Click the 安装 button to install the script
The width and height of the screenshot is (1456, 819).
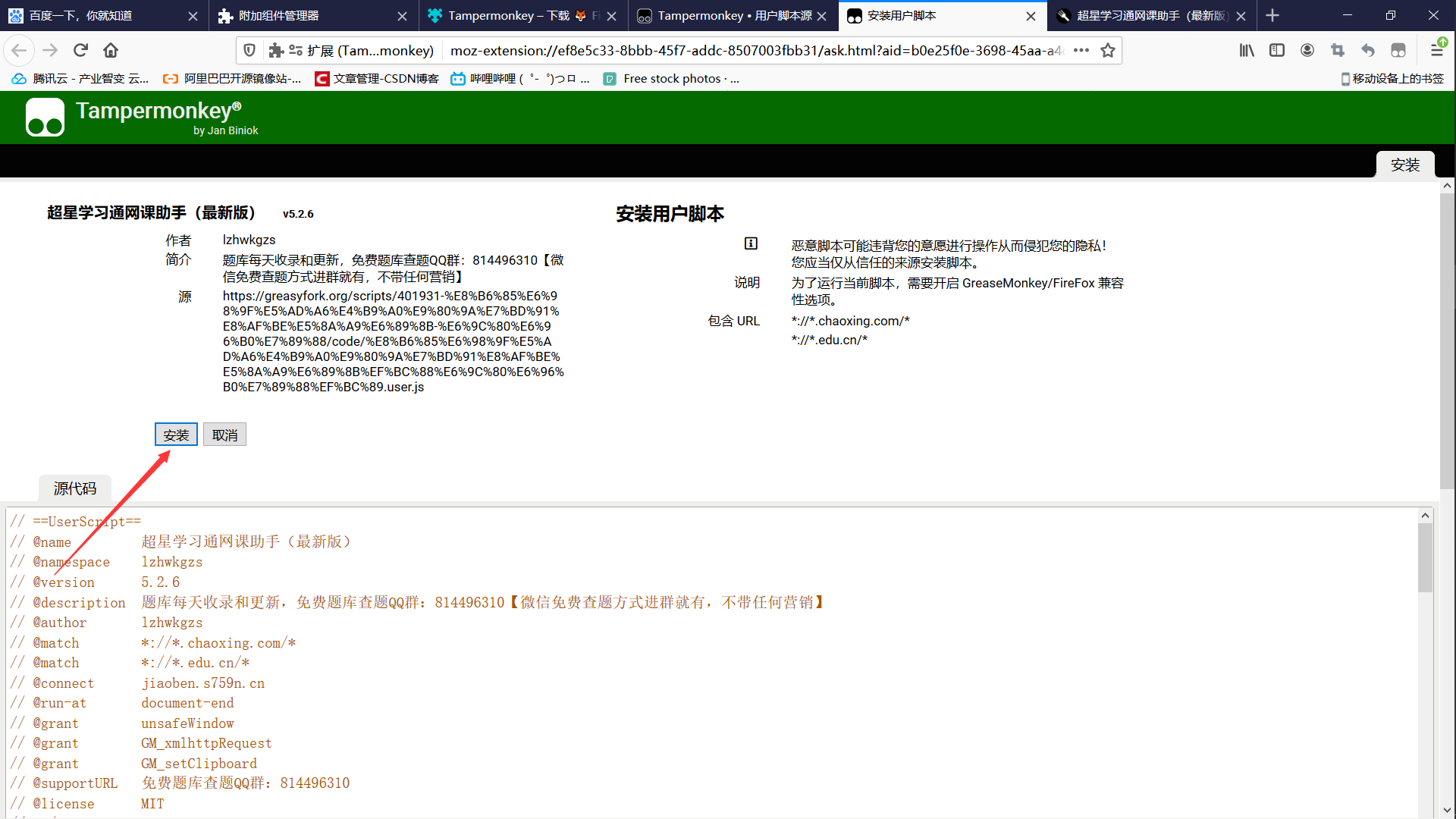click(x=176, y=434)
